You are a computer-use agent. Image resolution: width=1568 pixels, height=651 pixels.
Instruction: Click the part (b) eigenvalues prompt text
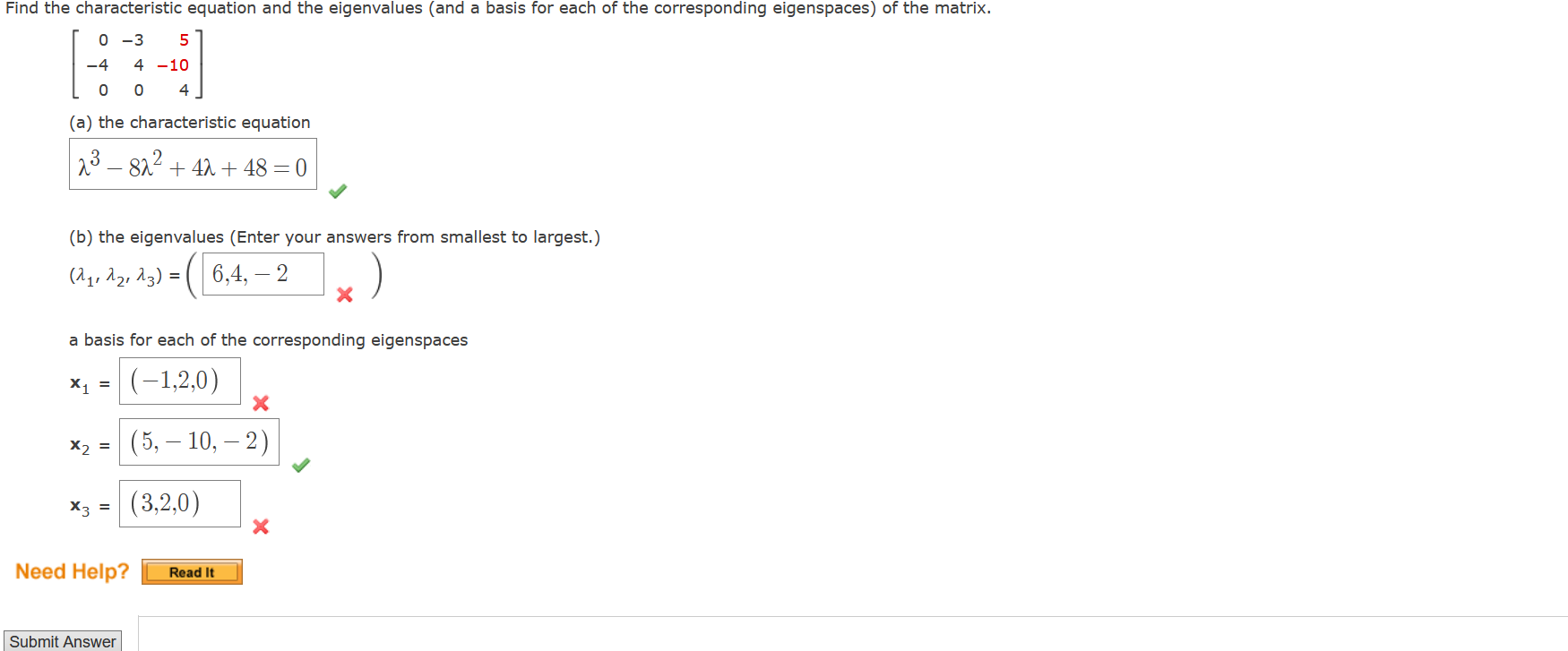pyautogui.click(x=333, y=236)
